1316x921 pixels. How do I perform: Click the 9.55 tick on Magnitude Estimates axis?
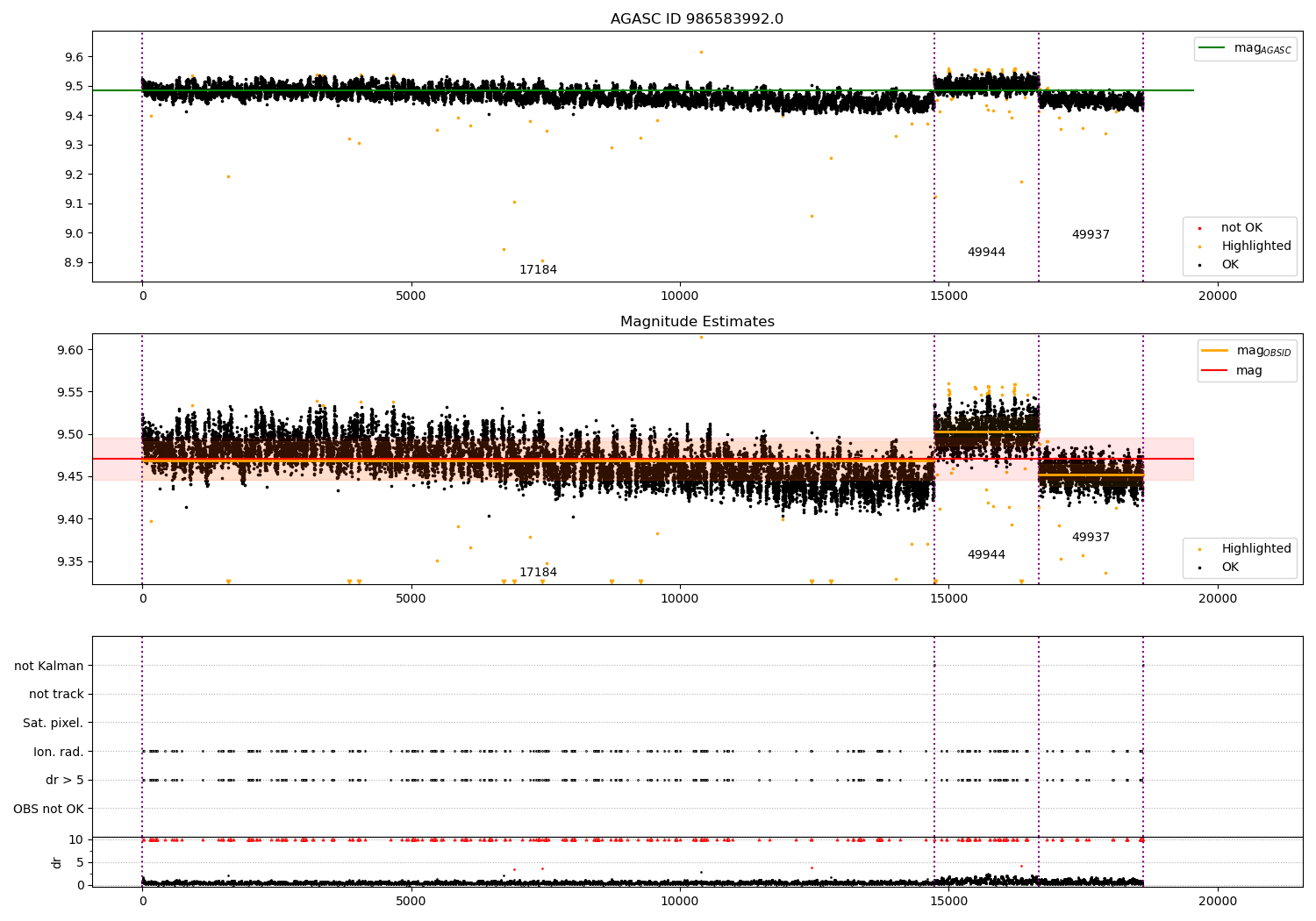tap(70, 392)
